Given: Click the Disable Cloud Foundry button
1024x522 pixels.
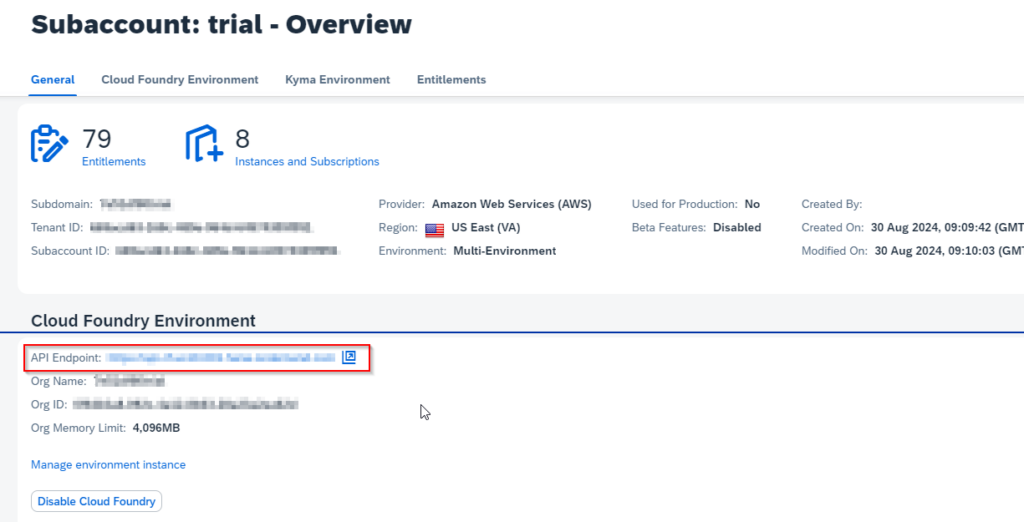Looking at the screenshot, I should [x=97, y=501].
